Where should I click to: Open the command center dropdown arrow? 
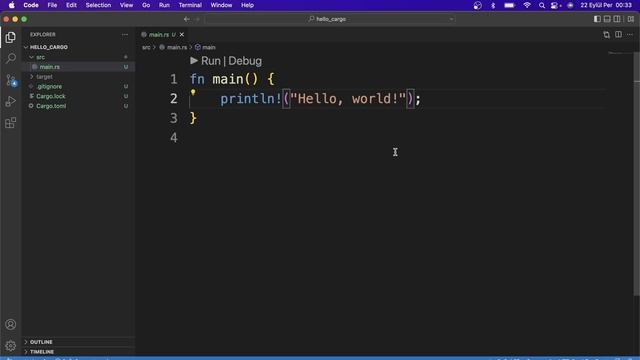[451, 19]
